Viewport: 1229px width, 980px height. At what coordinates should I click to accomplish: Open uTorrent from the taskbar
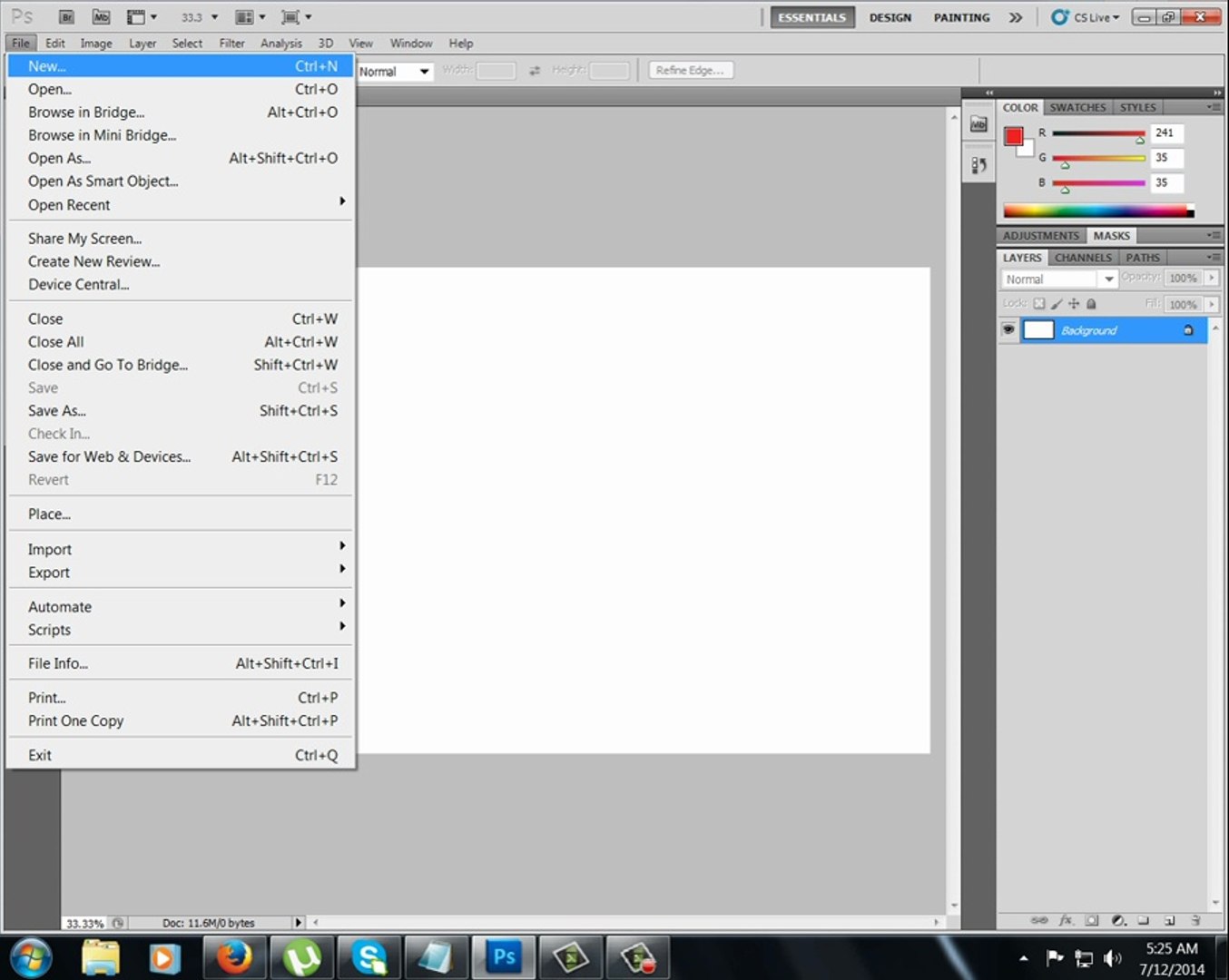click(301, 957)
